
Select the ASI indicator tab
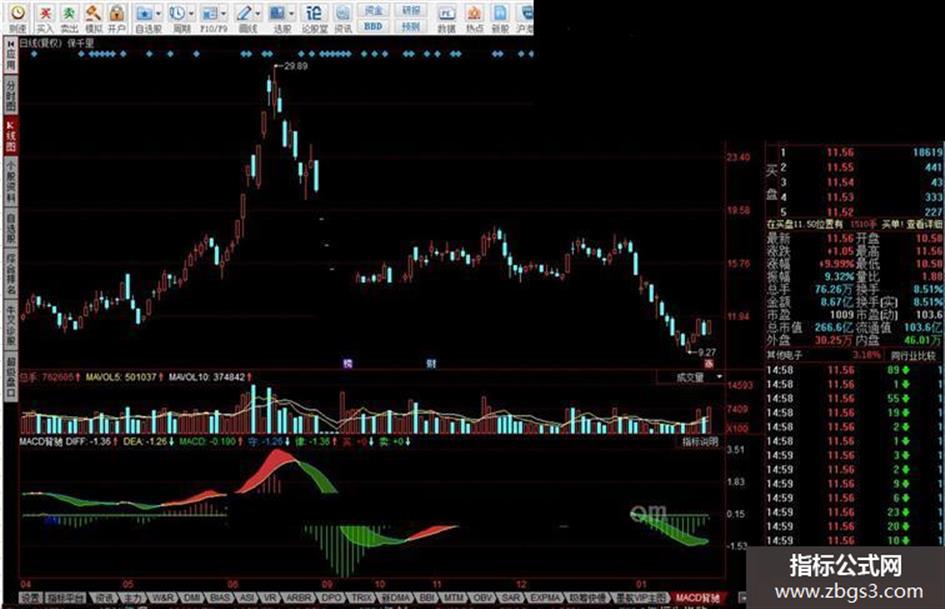coord(246,598)
